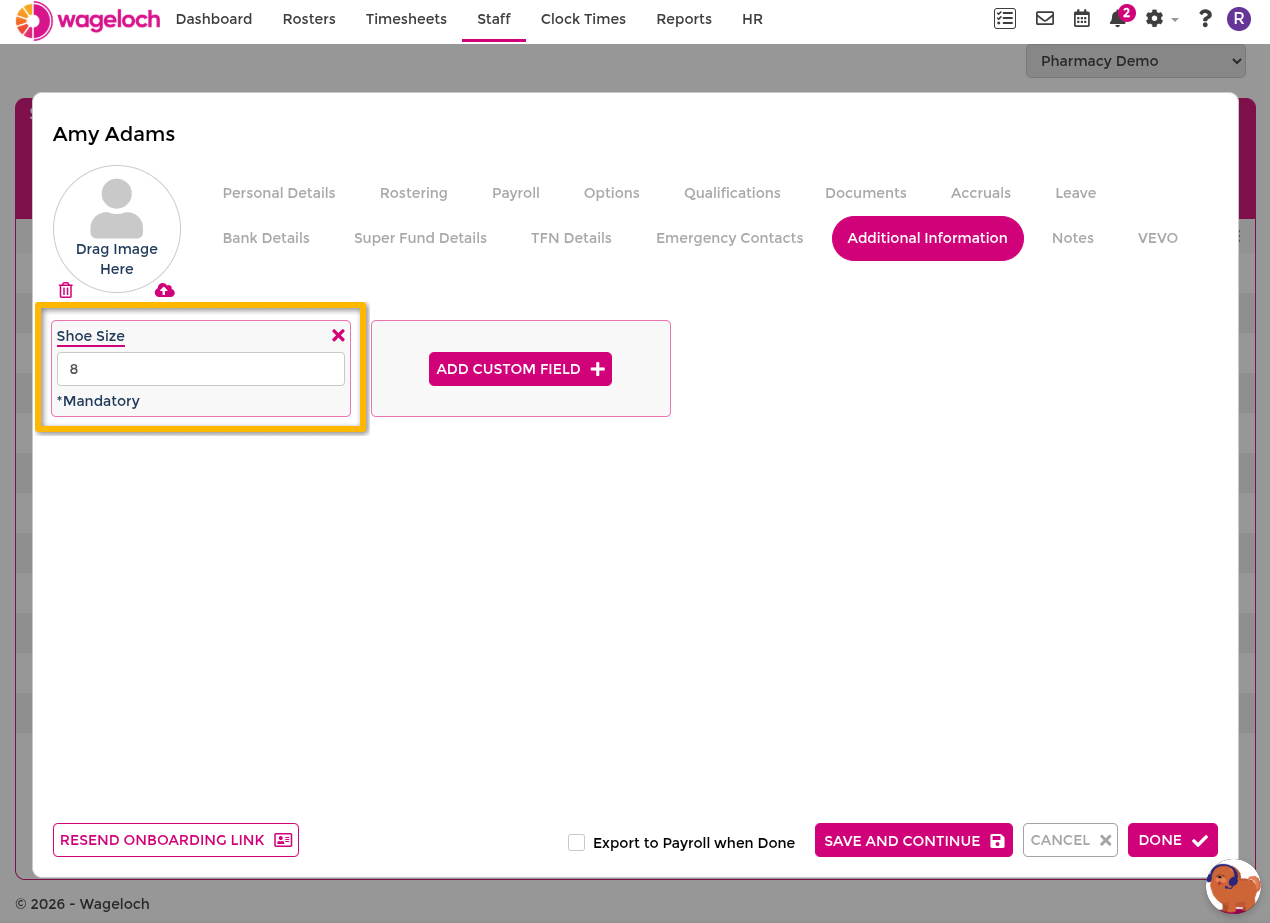This screenshot has height=923, width=1270.
Task: Click the help question mark icon
Action: coord(1205,18)
